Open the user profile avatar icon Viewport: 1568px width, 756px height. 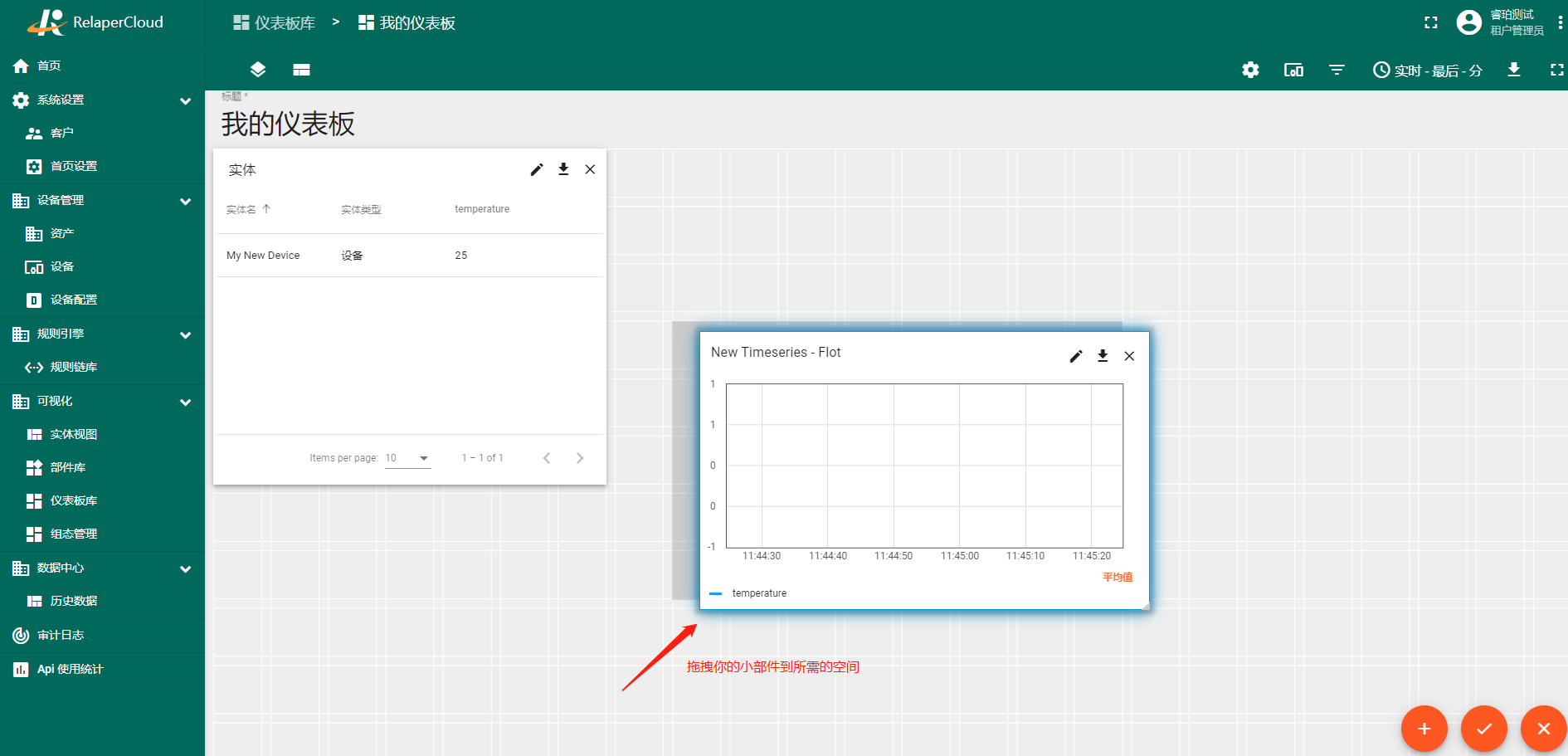point(1468,22)
